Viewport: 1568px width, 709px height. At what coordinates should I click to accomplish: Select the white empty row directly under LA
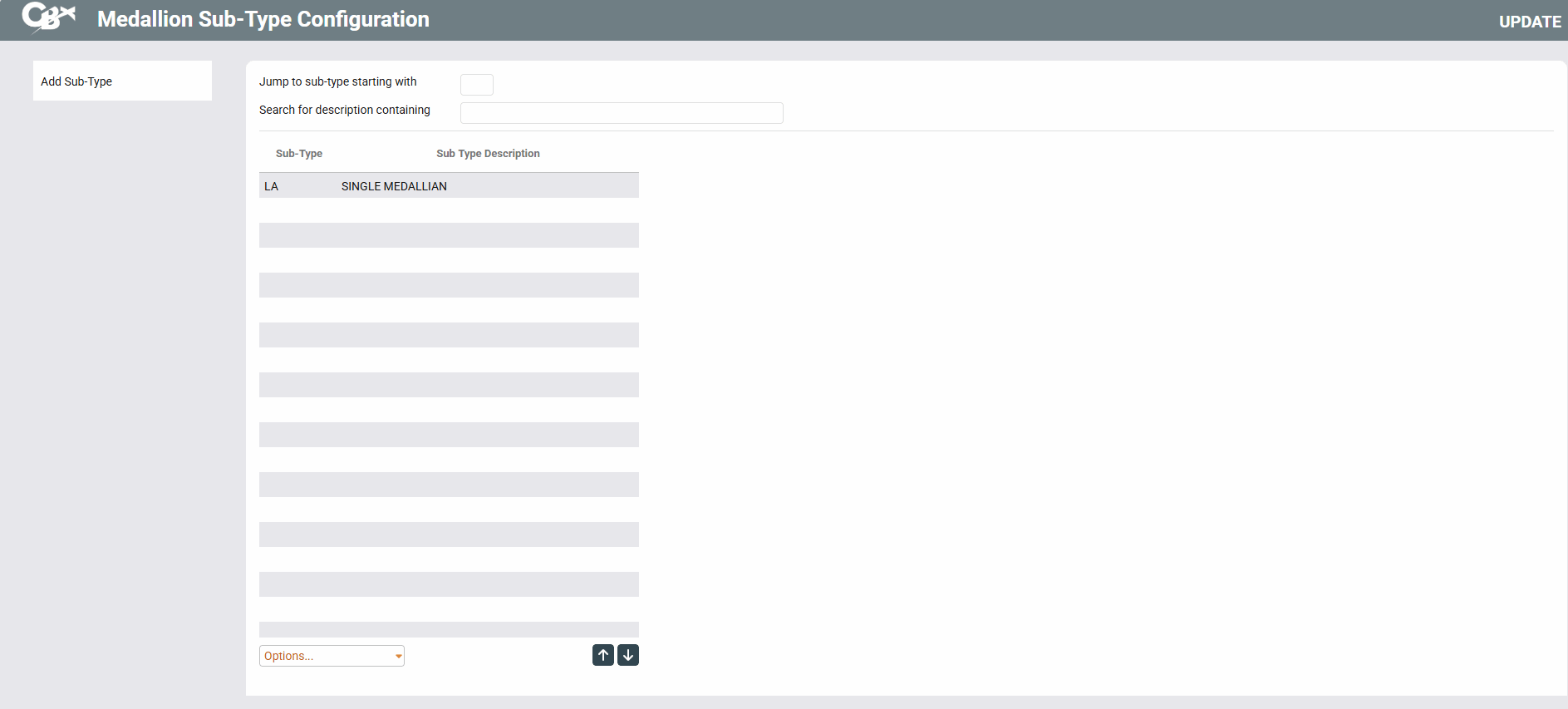(449, 210)
